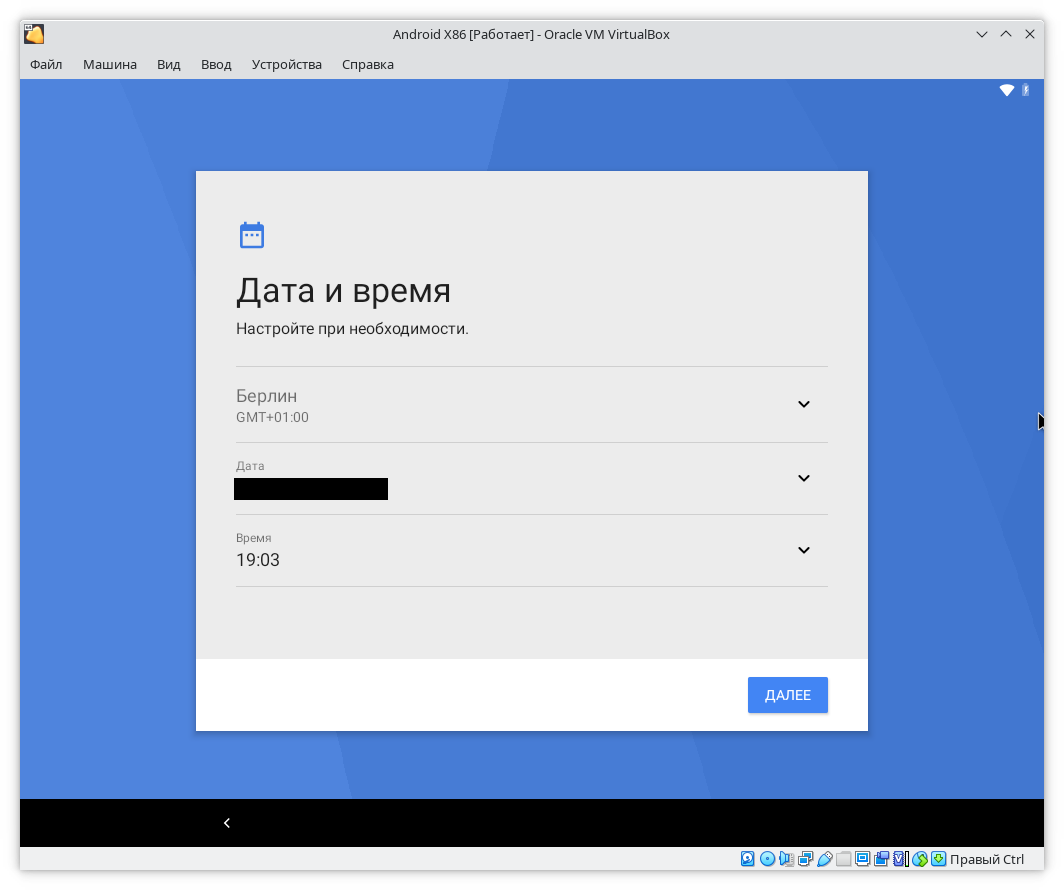Open the Устройства menu
Viewport: 1064px width, 890px height.
click(x=287, y=64)
